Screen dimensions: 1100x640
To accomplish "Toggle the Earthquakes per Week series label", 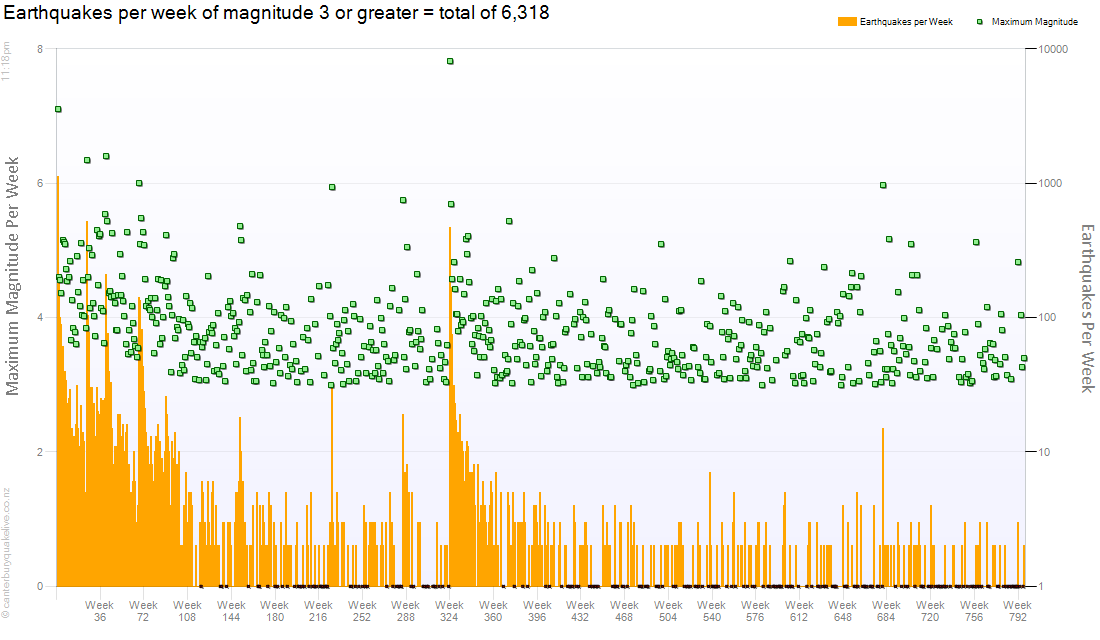I will point(906,22).
